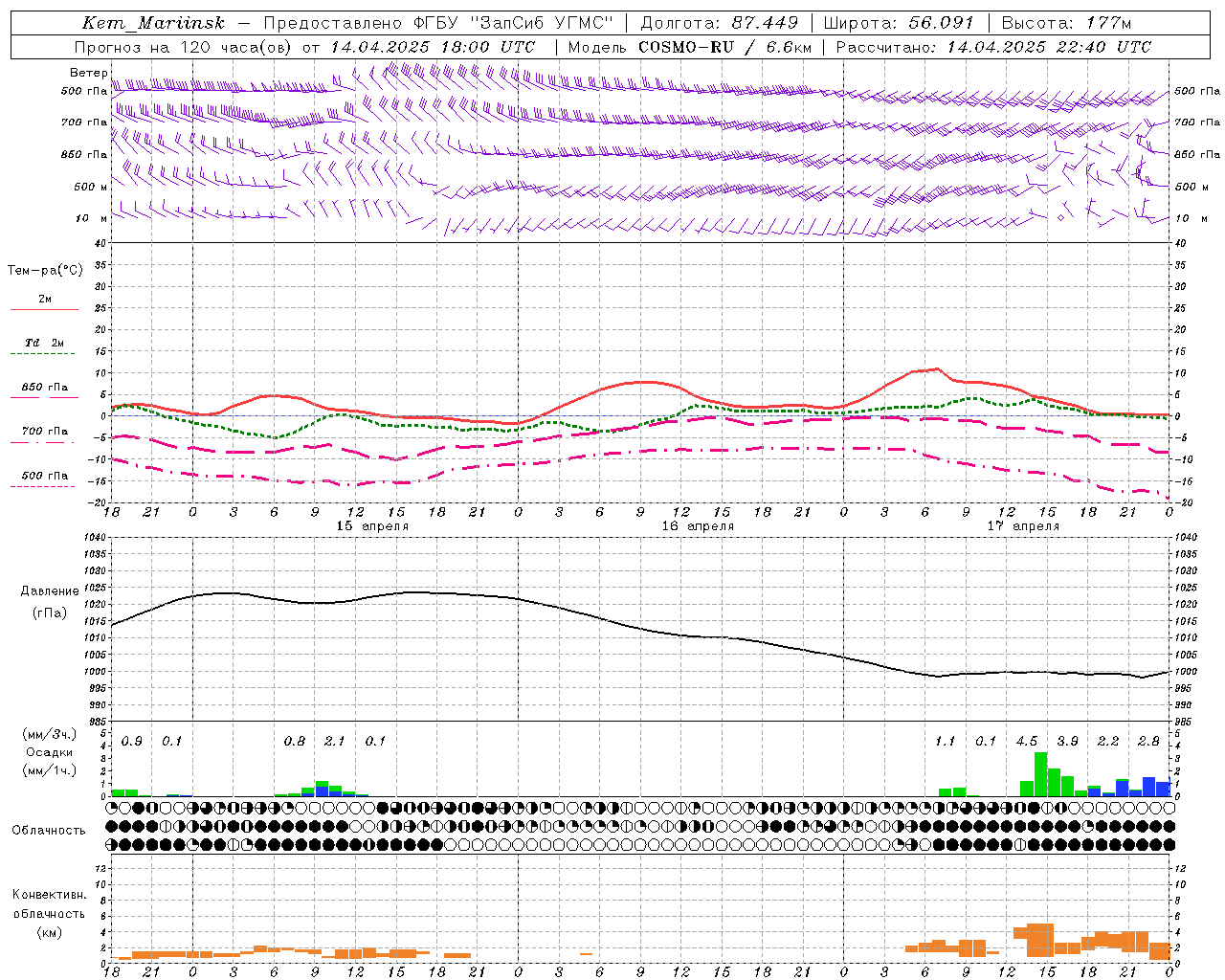This screenshot has height=980, width=1225.
Task: Click the 3-hour precipitation value 0.9
Action: pyautogui.click(x=132, y=742)
